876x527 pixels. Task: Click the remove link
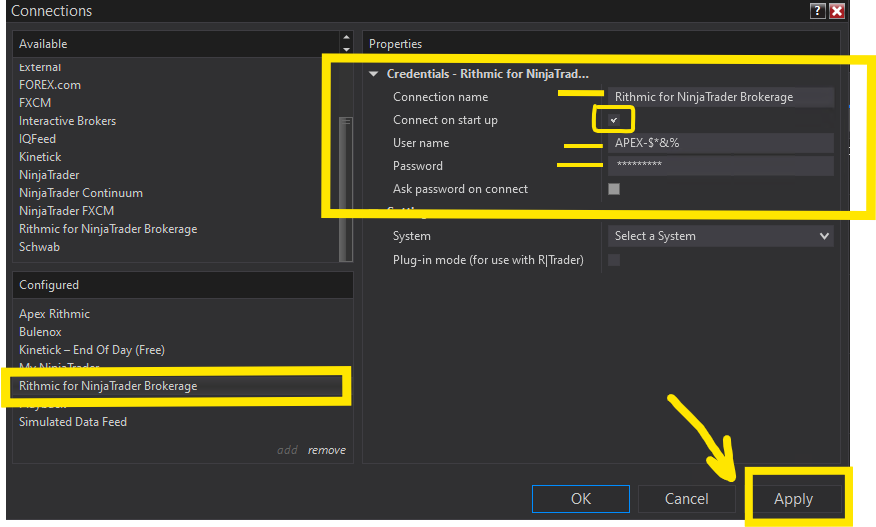326,450
